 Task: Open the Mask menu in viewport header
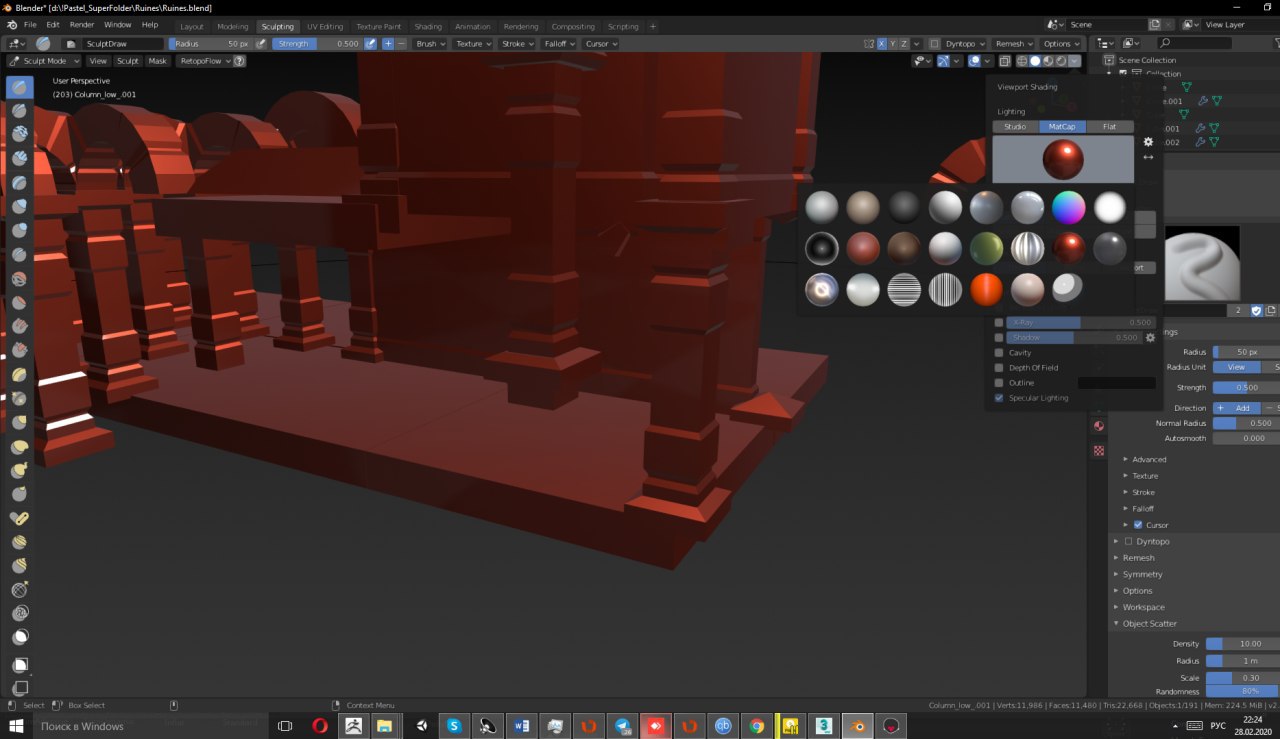[158, 61]
